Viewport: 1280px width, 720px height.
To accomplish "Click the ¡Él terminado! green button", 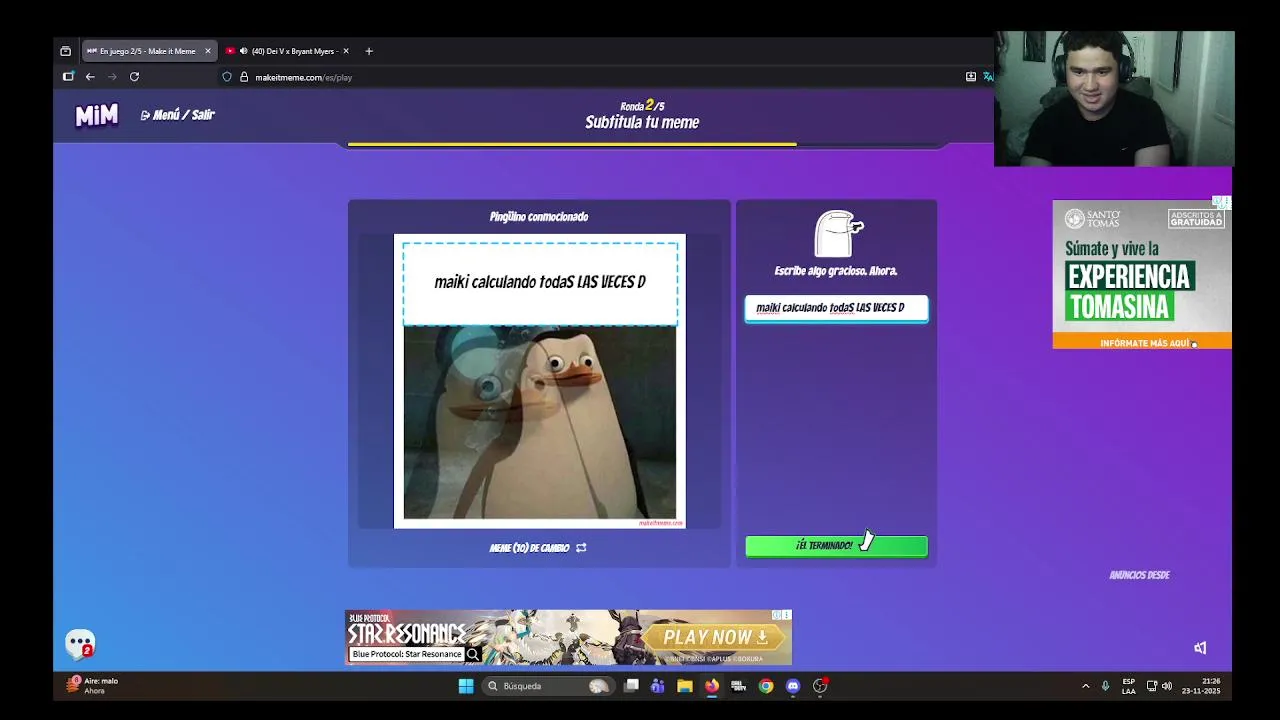I will 836,546.
